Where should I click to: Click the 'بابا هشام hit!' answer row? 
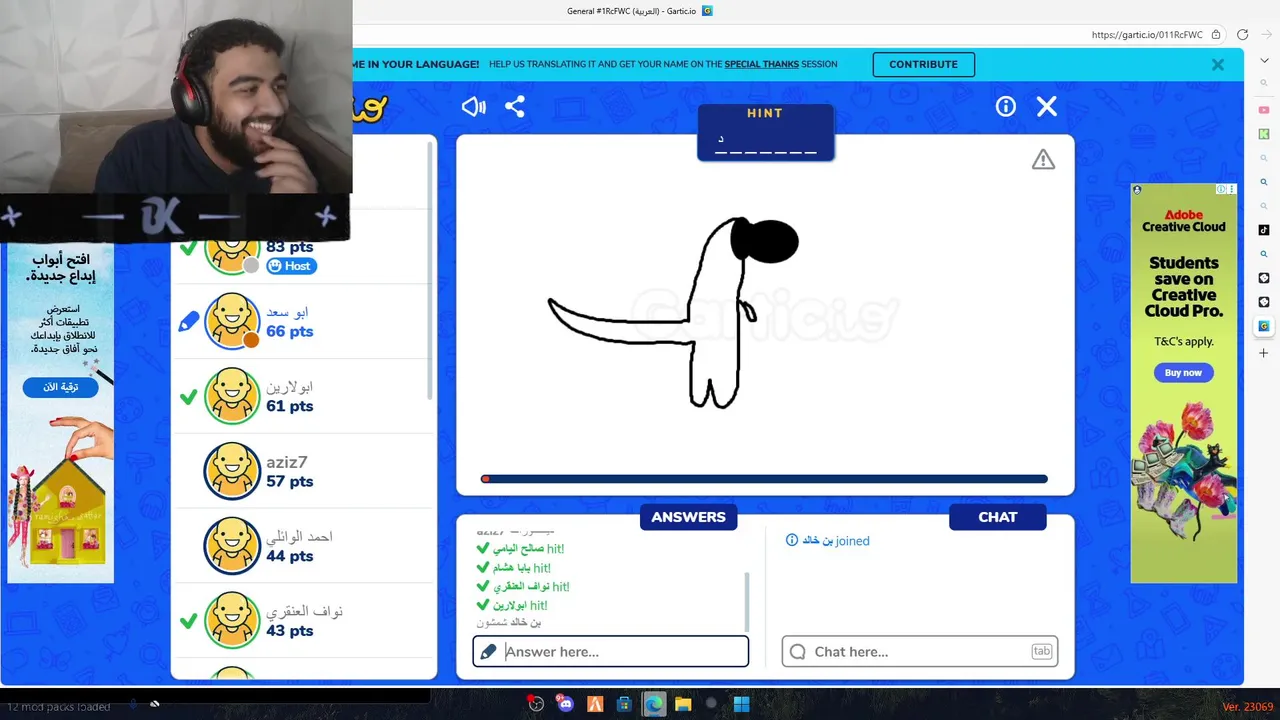[514, 568]
